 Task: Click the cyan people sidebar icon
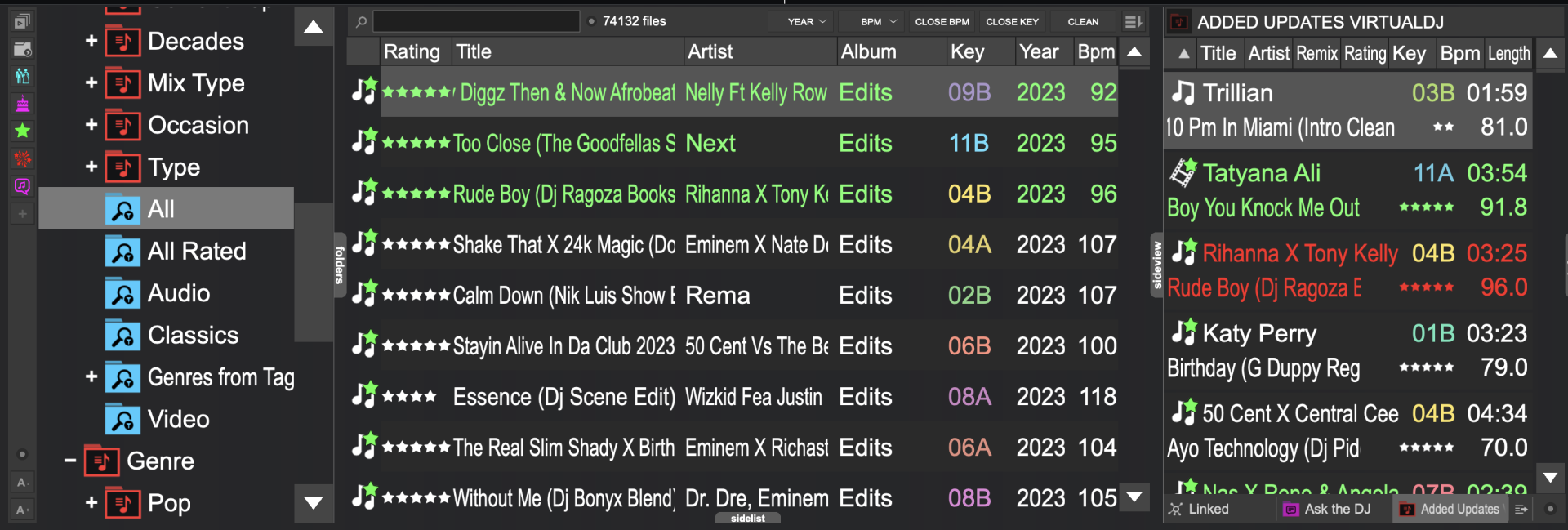point(23,76)
